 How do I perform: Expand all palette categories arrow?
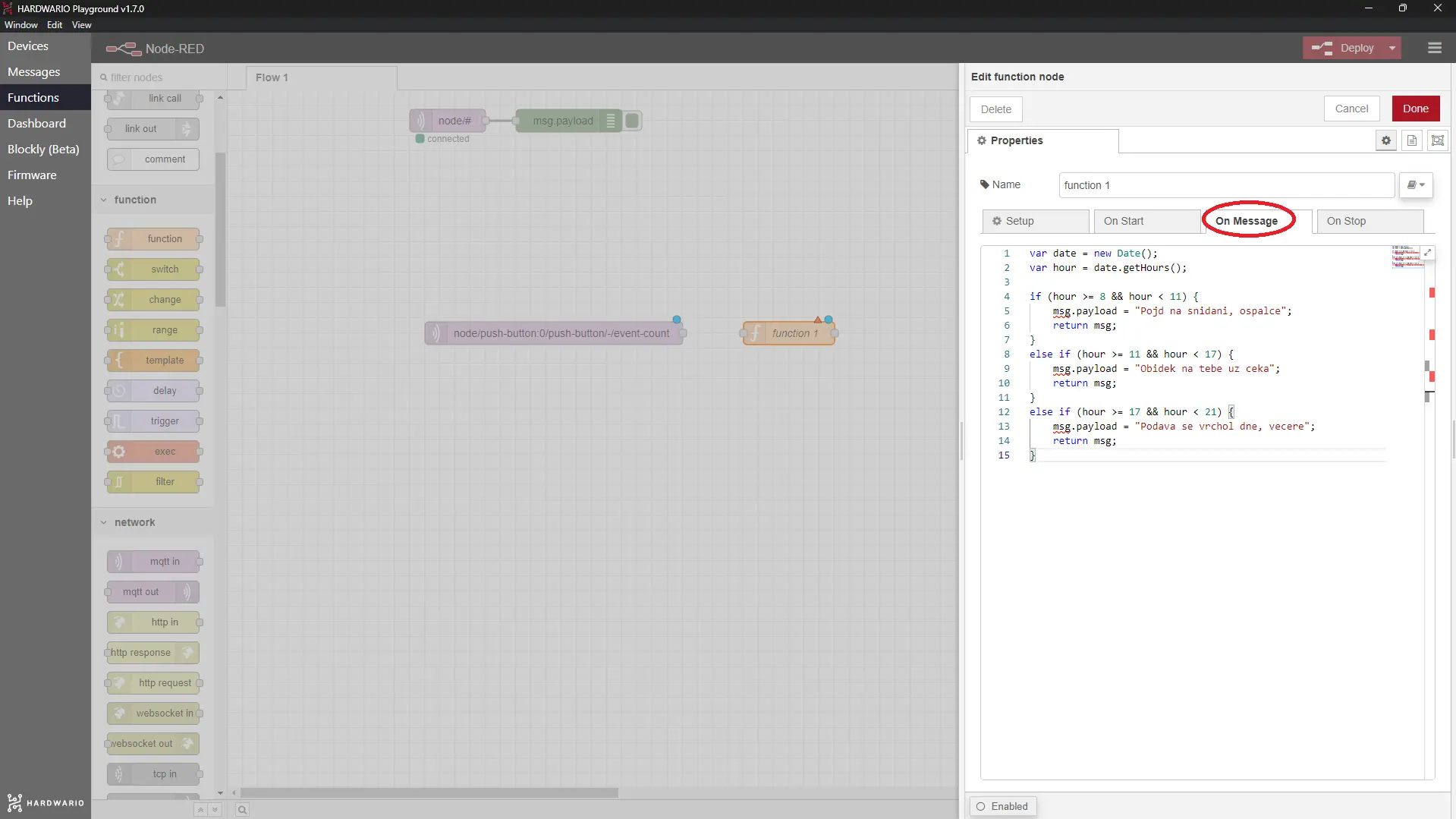point(215,810)
